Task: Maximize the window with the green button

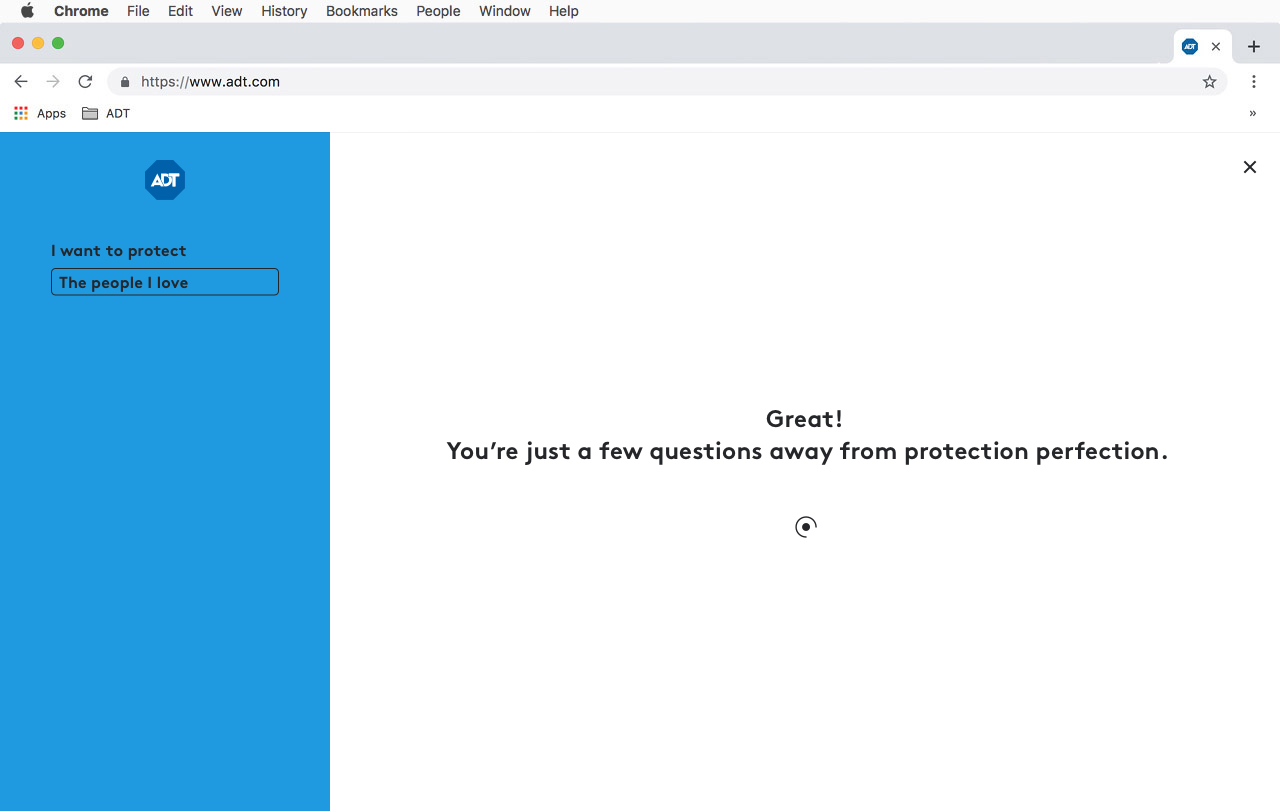Action: [58, 43]
